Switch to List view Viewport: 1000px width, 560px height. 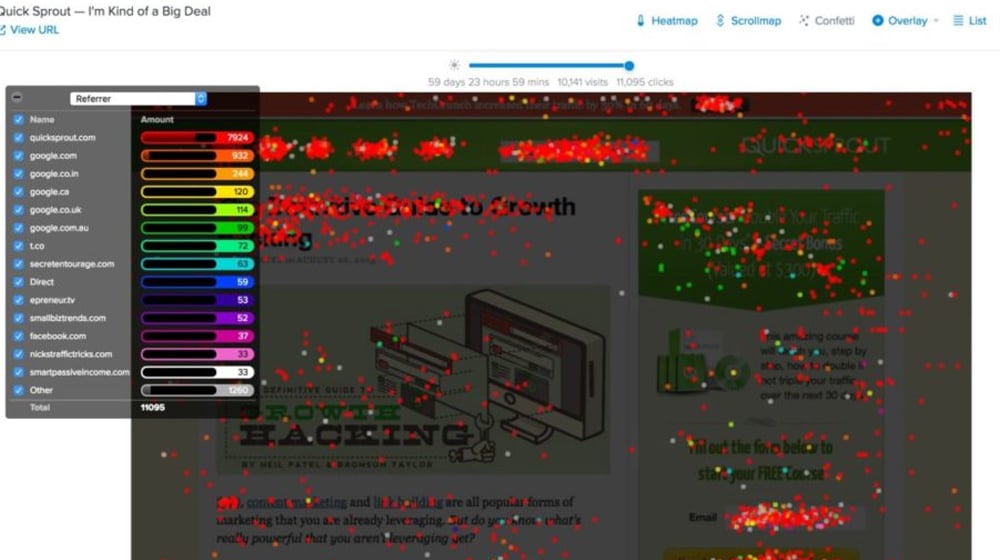[x=969, y=20]
